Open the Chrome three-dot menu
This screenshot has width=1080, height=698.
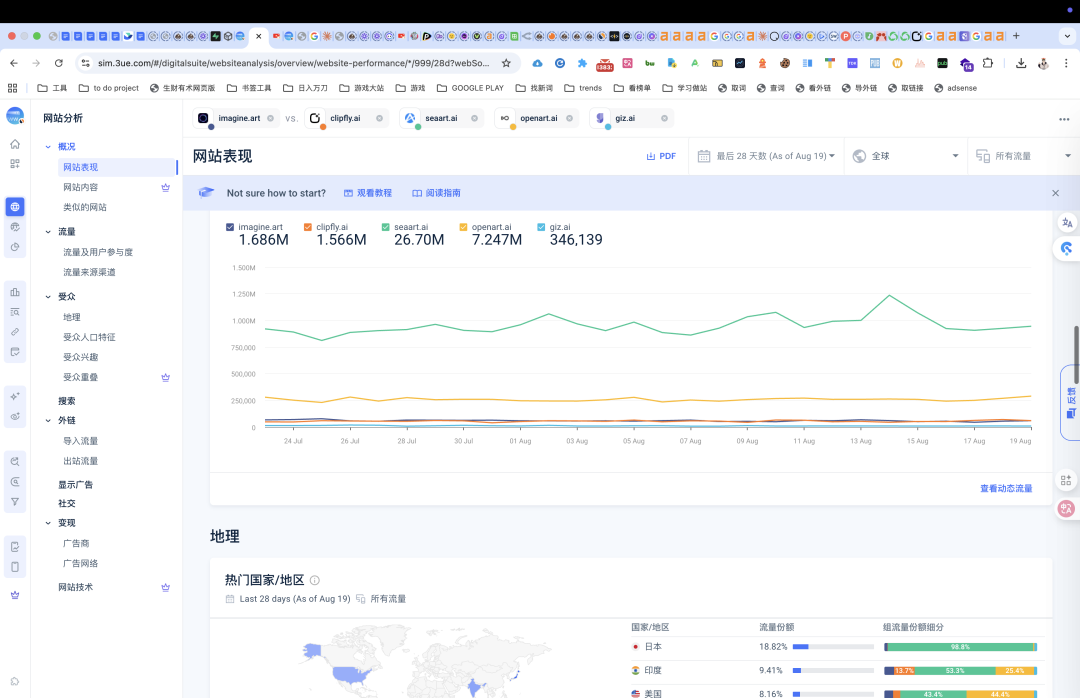coord(1066,63)
